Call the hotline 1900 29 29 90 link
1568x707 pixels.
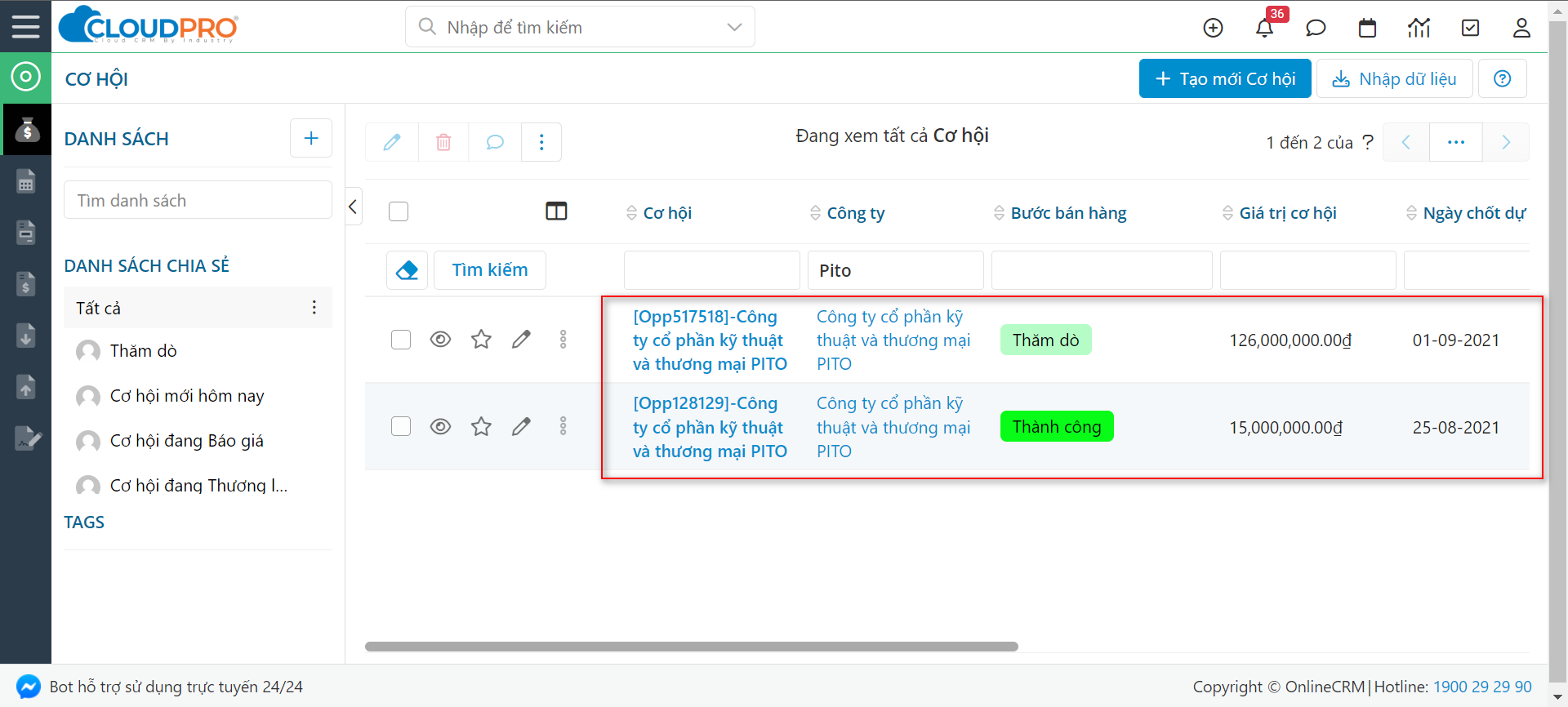[1482, 687]
